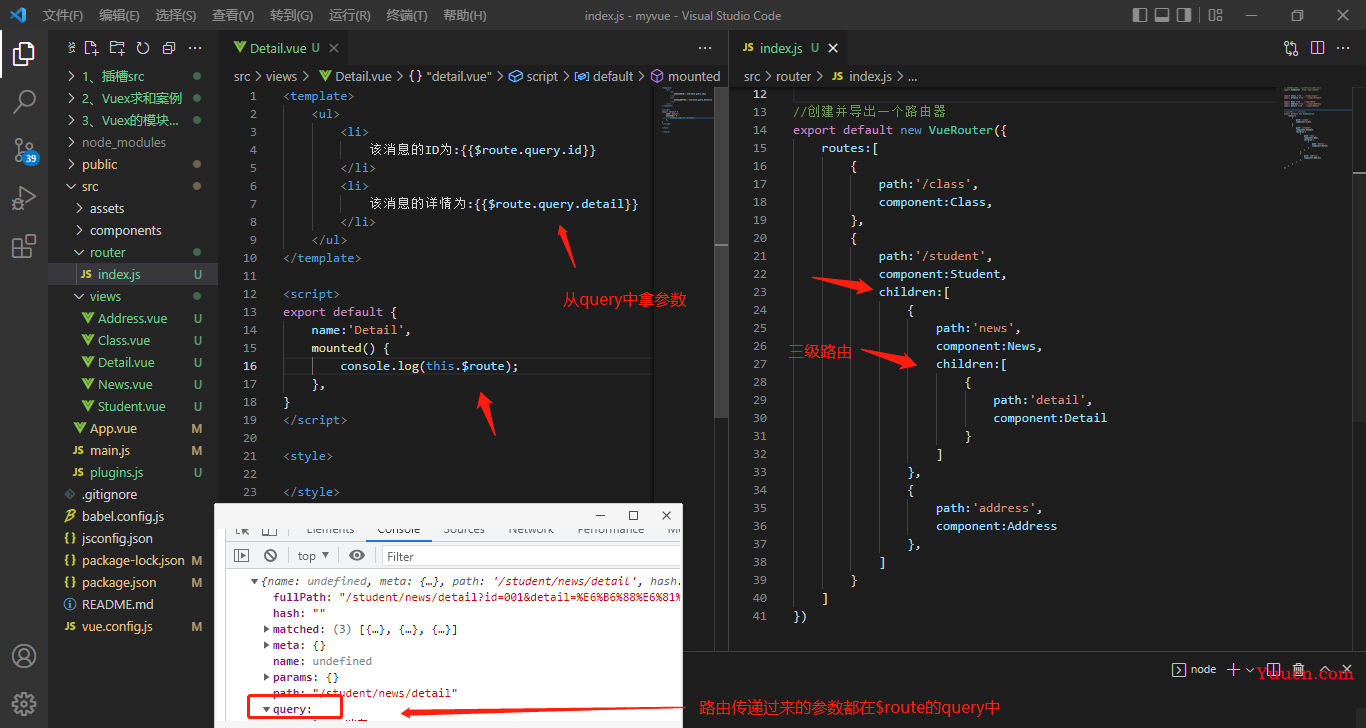Image resolution: width=1366 pixels, height=728 pixels.
Task: Open Explorer more actions ellipsis
Action: [195, 48]
